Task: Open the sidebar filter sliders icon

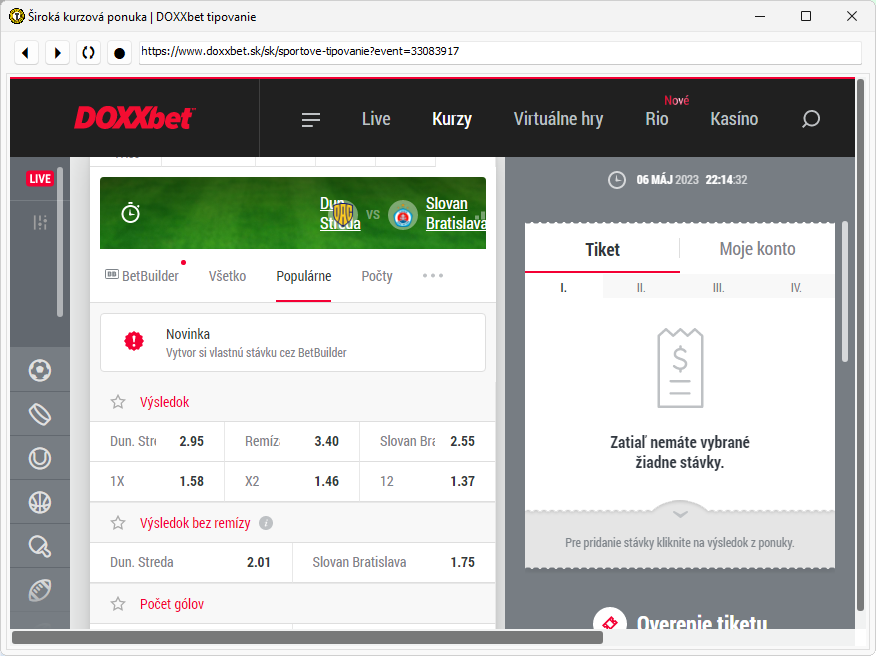Action: click(40, 222)
